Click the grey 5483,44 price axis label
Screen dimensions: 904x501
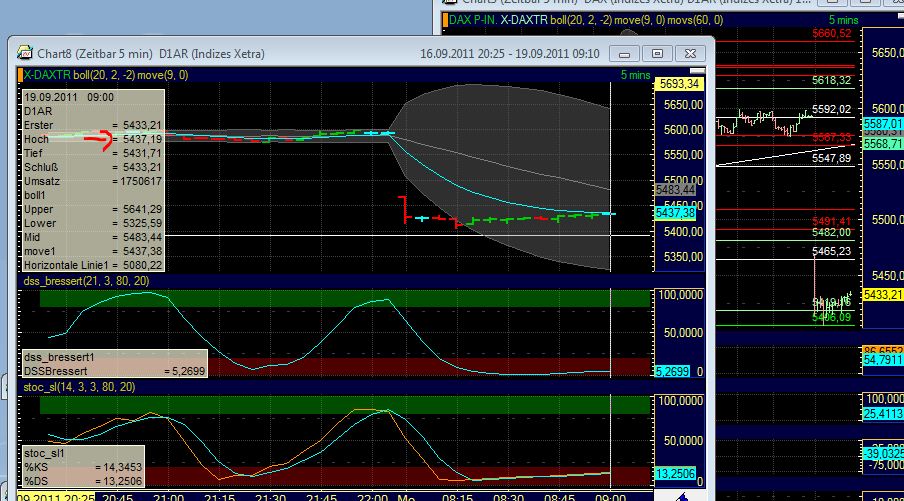[676, 190]
